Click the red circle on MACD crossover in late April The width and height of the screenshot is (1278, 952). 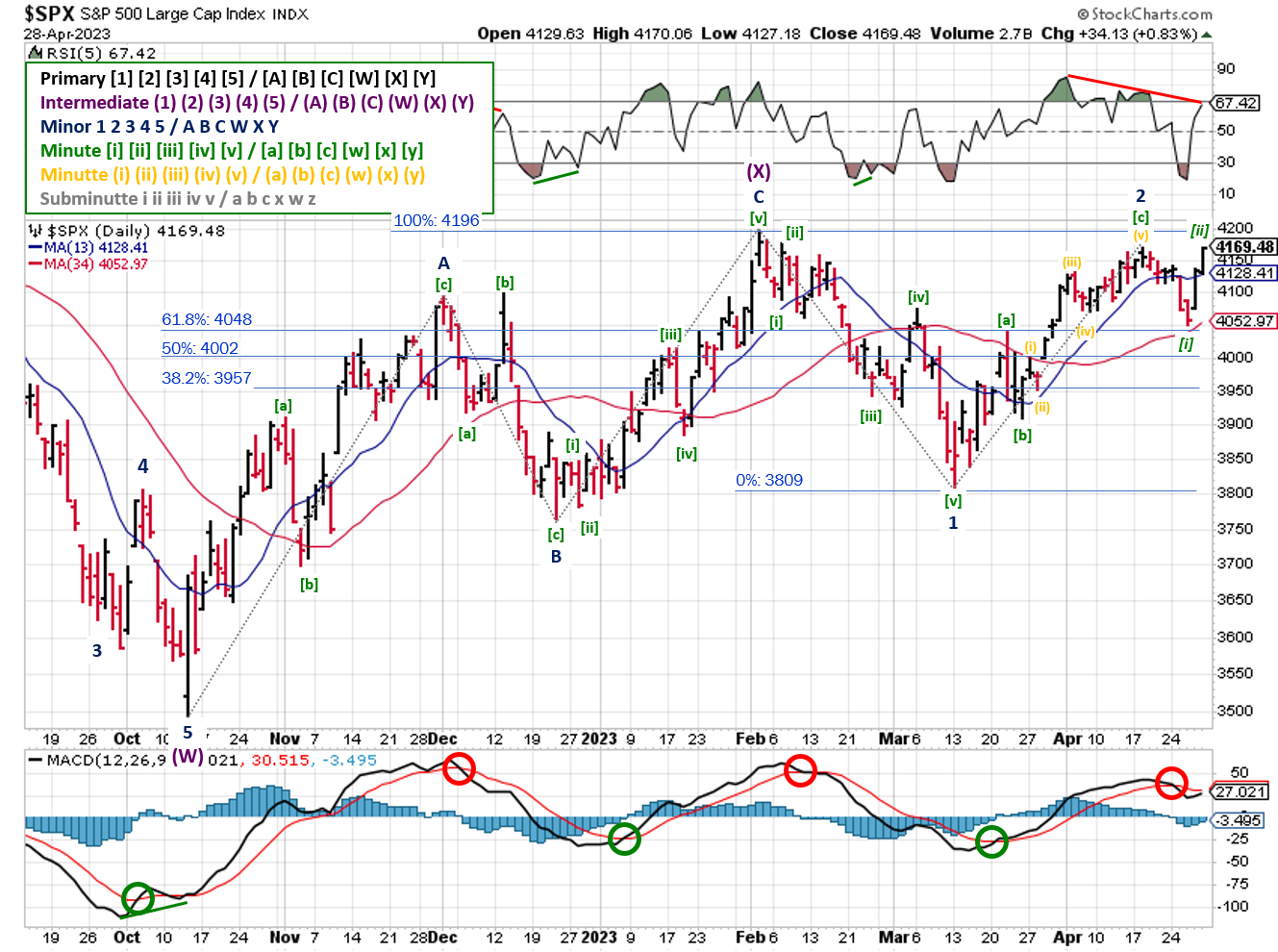[1171, 783]
